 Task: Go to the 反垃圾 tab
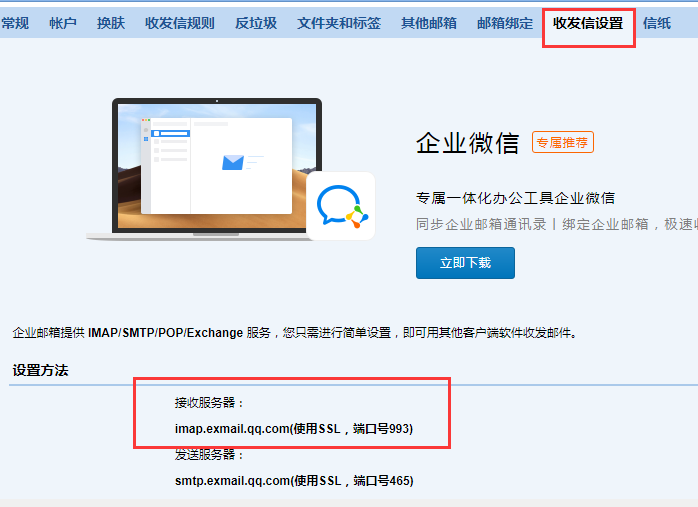click(x=256, y=23)
